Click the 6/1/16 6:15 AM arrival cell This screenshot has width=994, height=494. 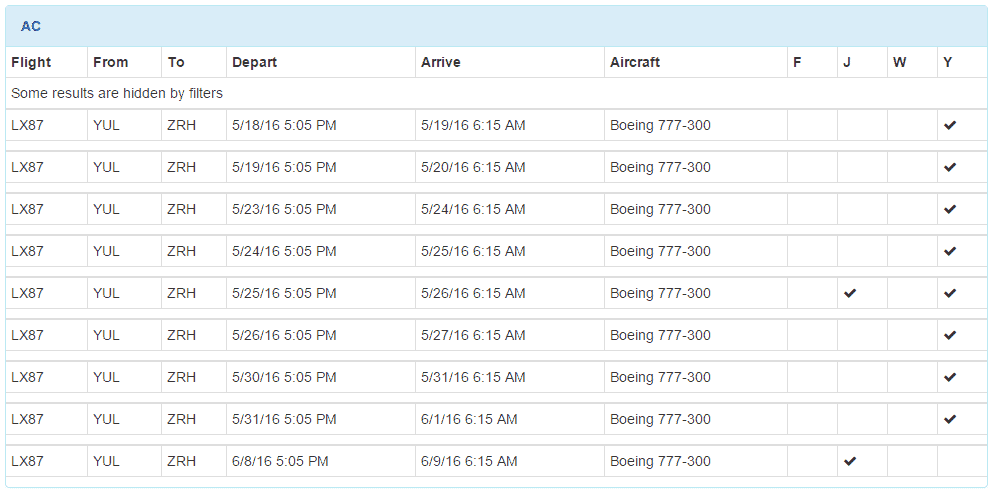469,420
